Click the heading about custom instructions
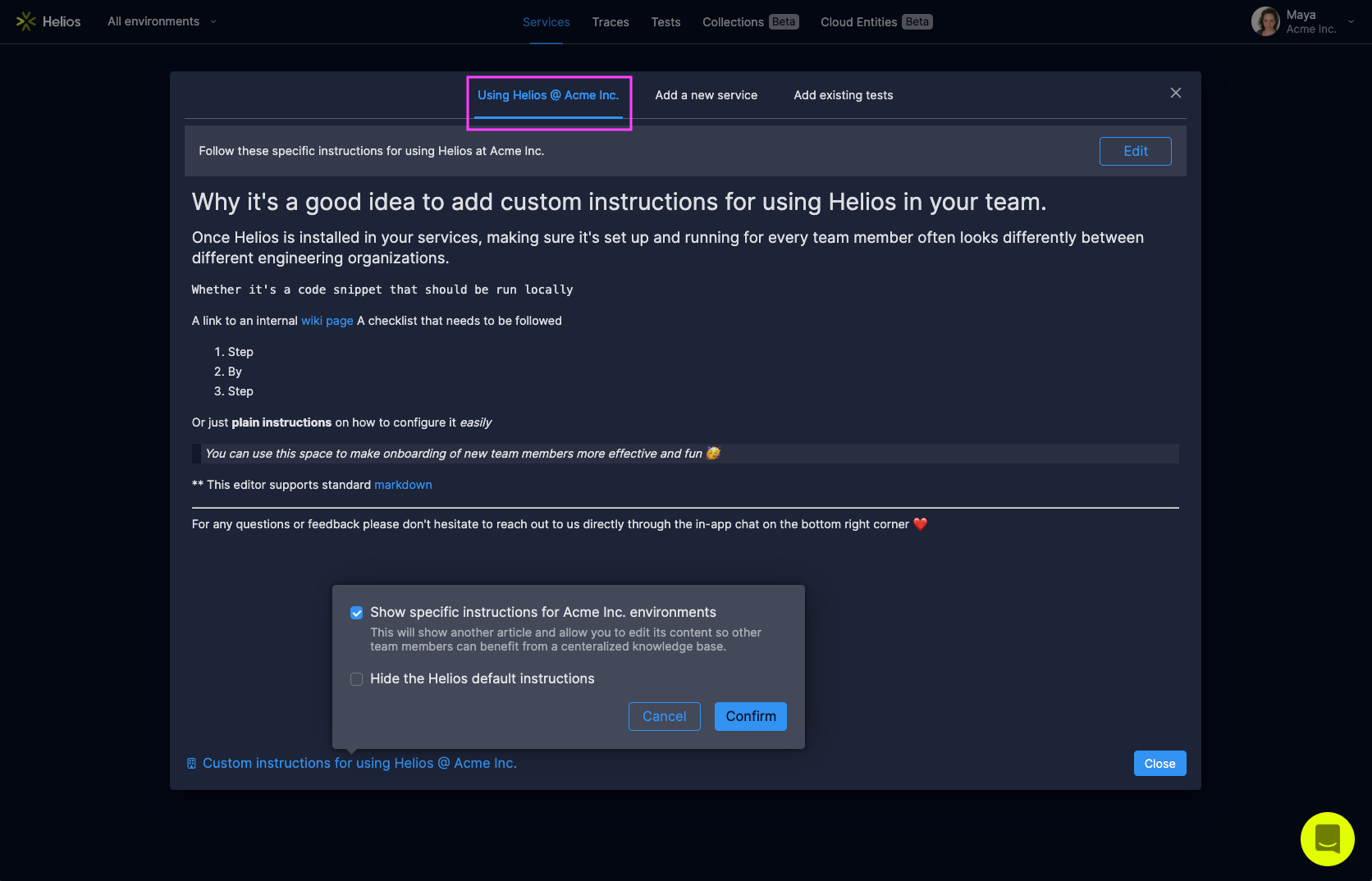 coord(619,202)
